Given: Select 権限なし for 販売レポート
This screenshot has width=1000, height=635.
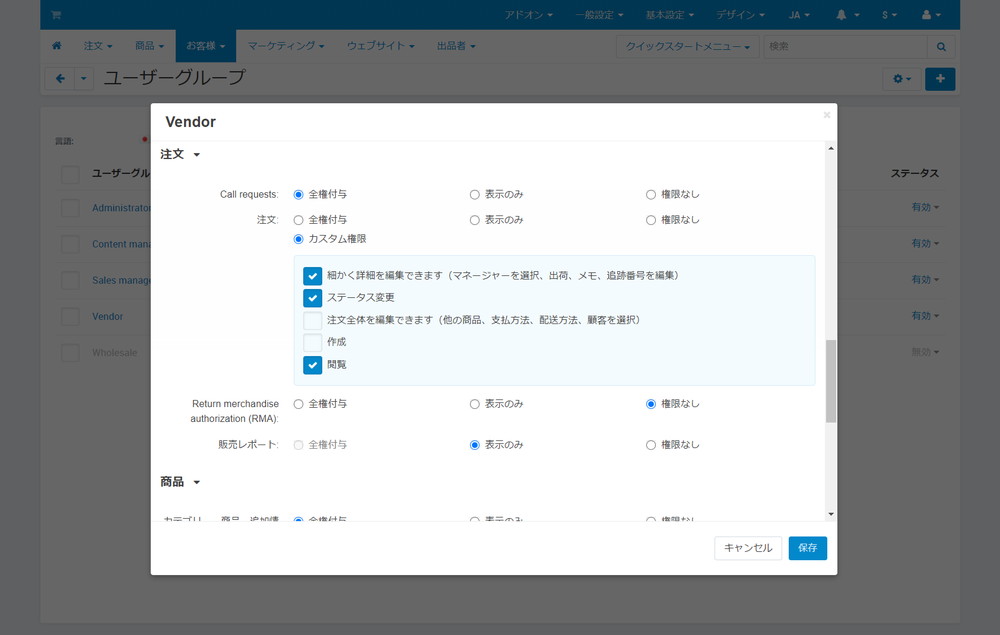Looking at the screenshot, I should pos(651,445).
